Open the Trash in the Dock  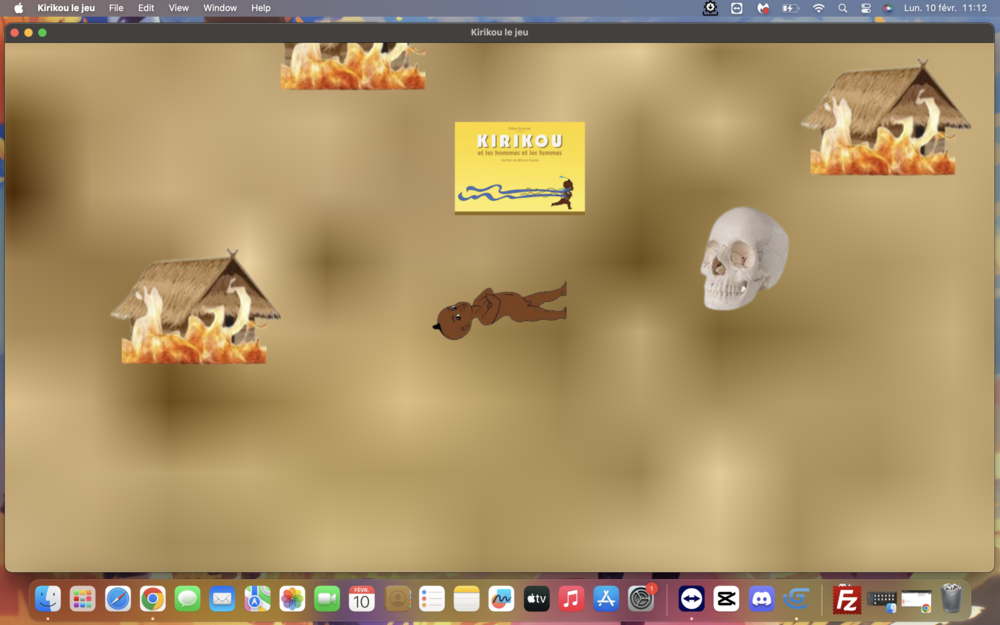point(952,599)
